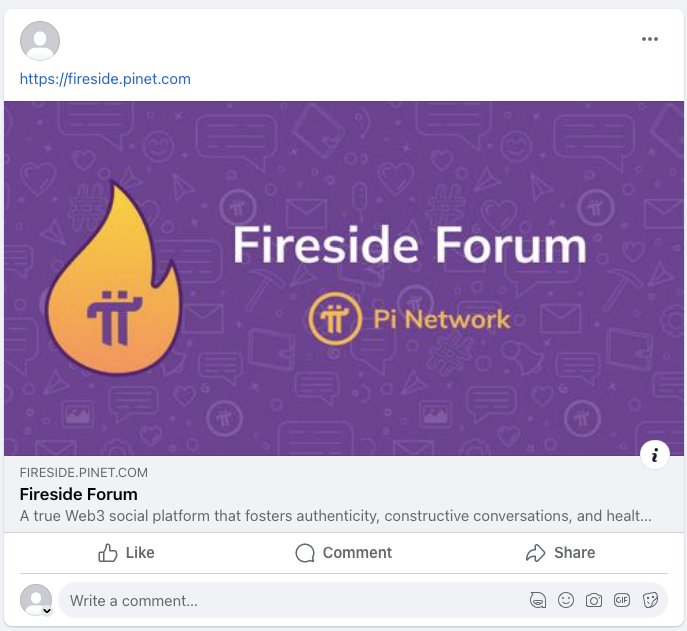Click the Share arrow icon
Viewport: 687px width, 631px height.
(x=536, y=553)
